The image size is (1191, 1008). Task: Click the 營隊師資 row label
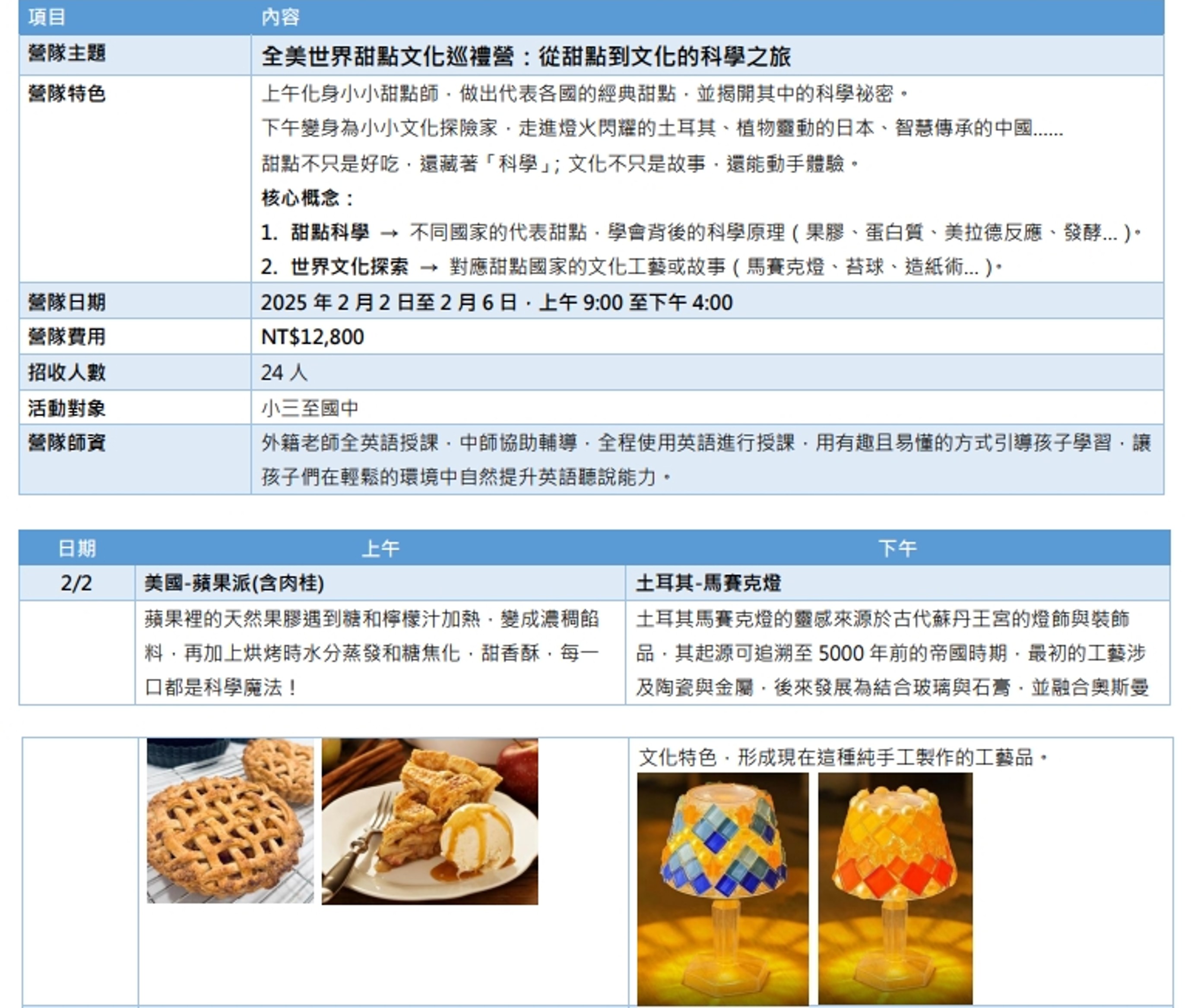pyautogui.click(x=67, y=443)
